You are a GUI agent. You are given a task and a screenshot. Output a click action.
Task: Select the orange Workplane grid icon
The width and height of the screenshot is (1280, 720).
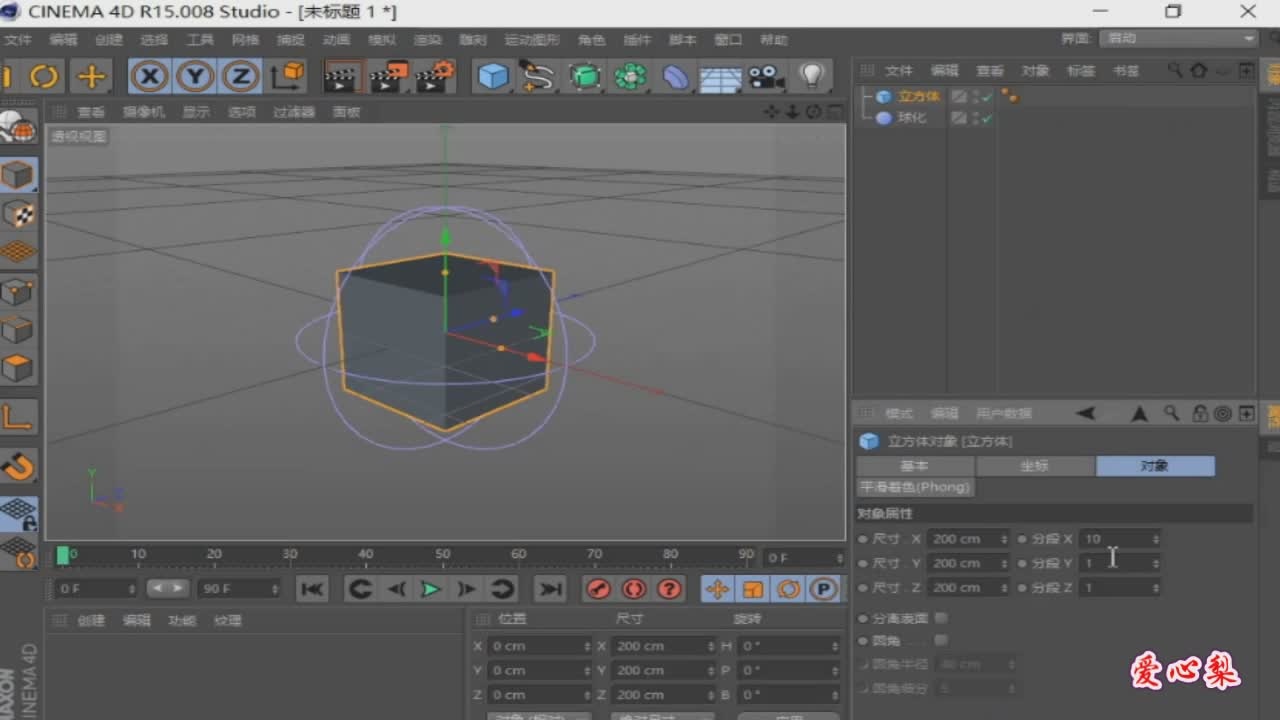tap(18, 251)
